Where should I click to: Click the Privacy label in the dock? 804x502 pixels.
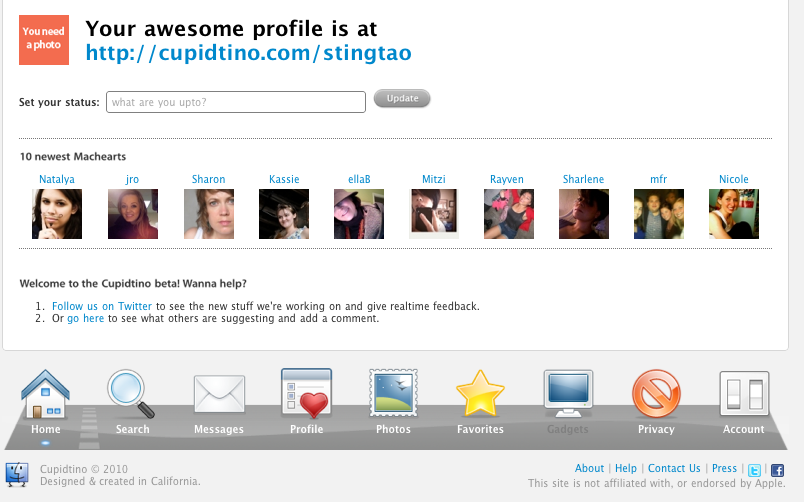click(x=656, y=429)
